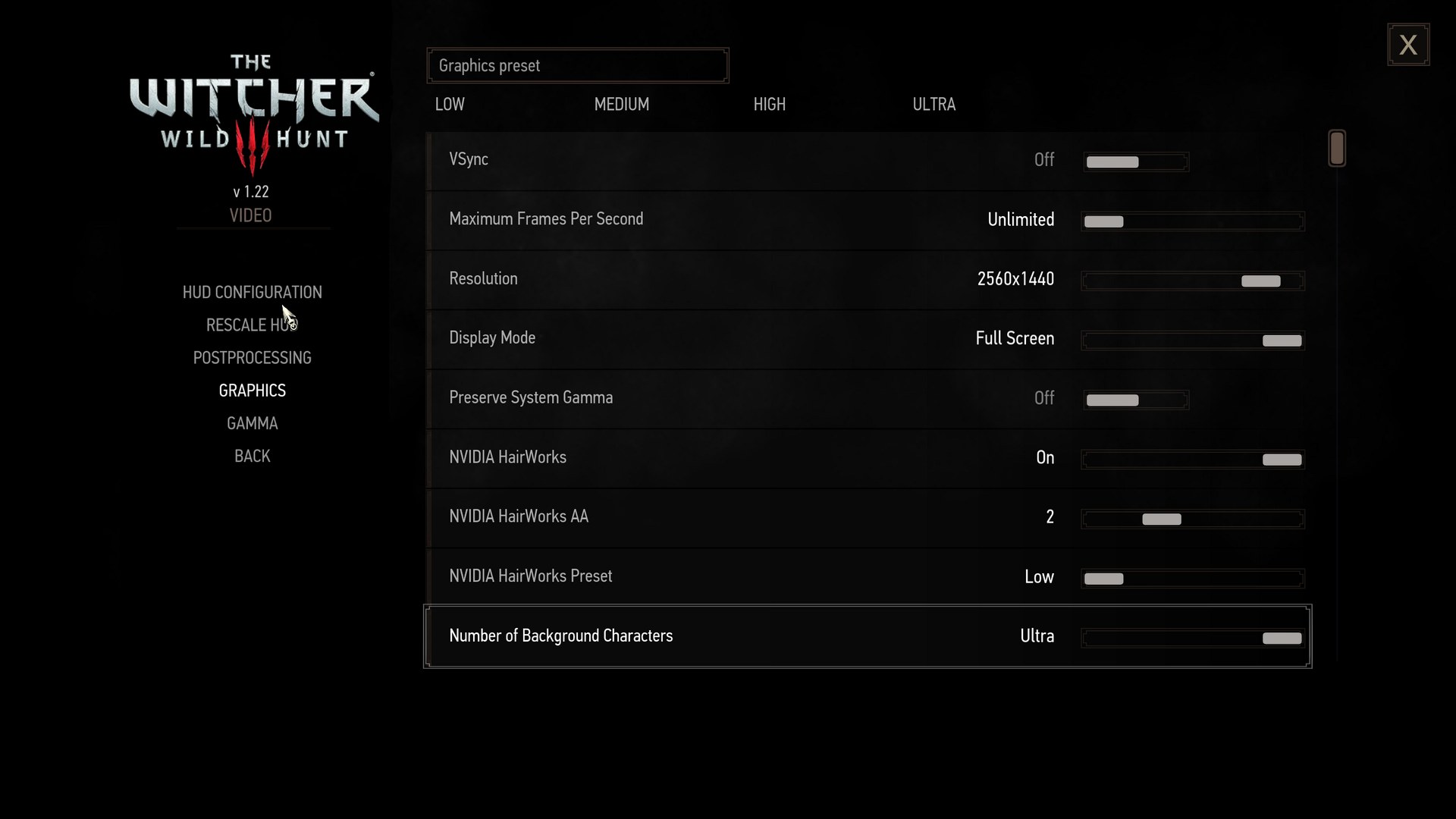Open GAMMA settings menu

point(252,422)
